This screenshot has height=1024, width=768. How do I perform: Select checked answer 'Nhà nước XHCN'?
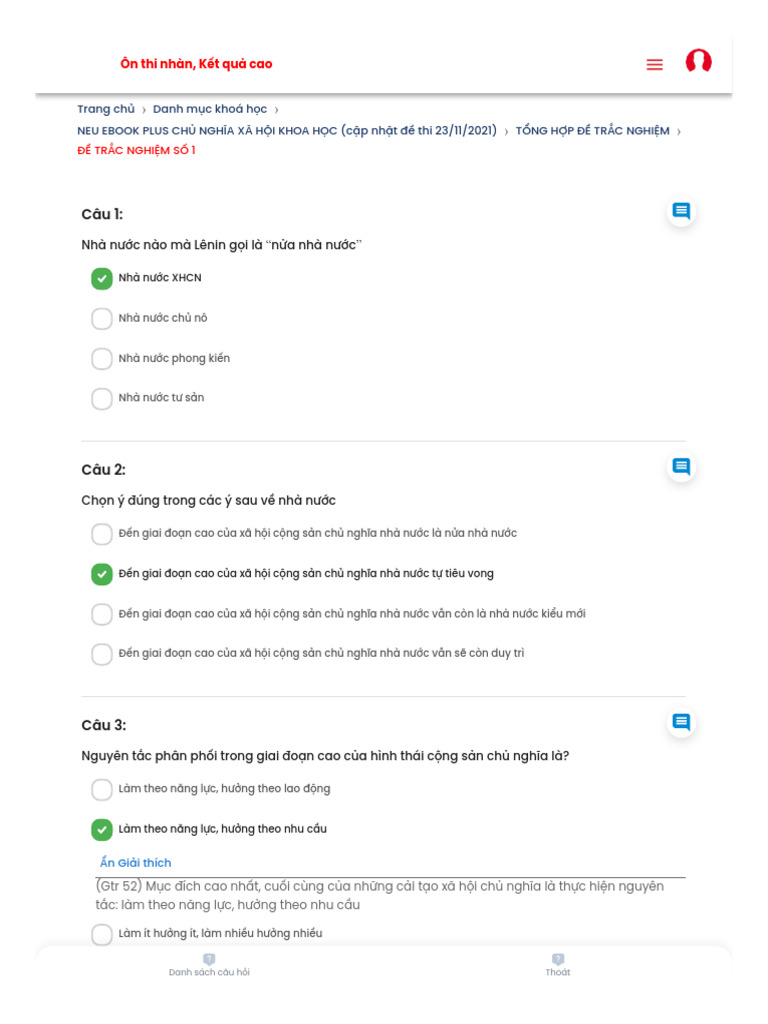pyautogui.click(x=102, y=279)
